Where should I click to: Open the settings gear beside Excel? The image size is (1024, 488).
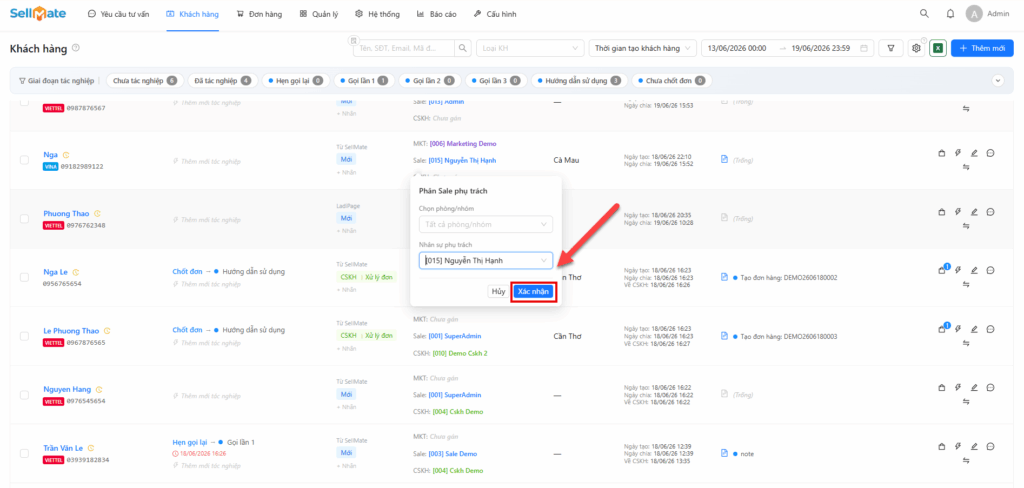(x=916, y=48)
